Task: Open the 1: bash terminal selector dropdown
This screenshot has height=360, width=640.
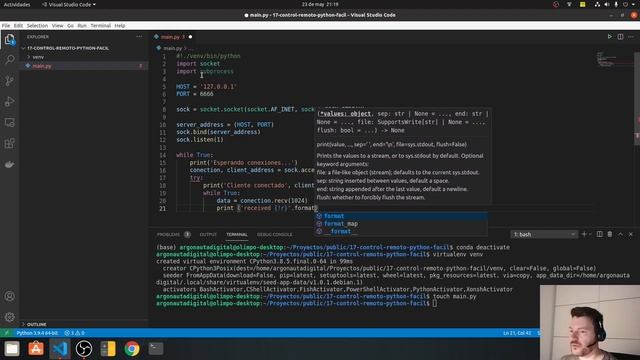Action: 544,234
